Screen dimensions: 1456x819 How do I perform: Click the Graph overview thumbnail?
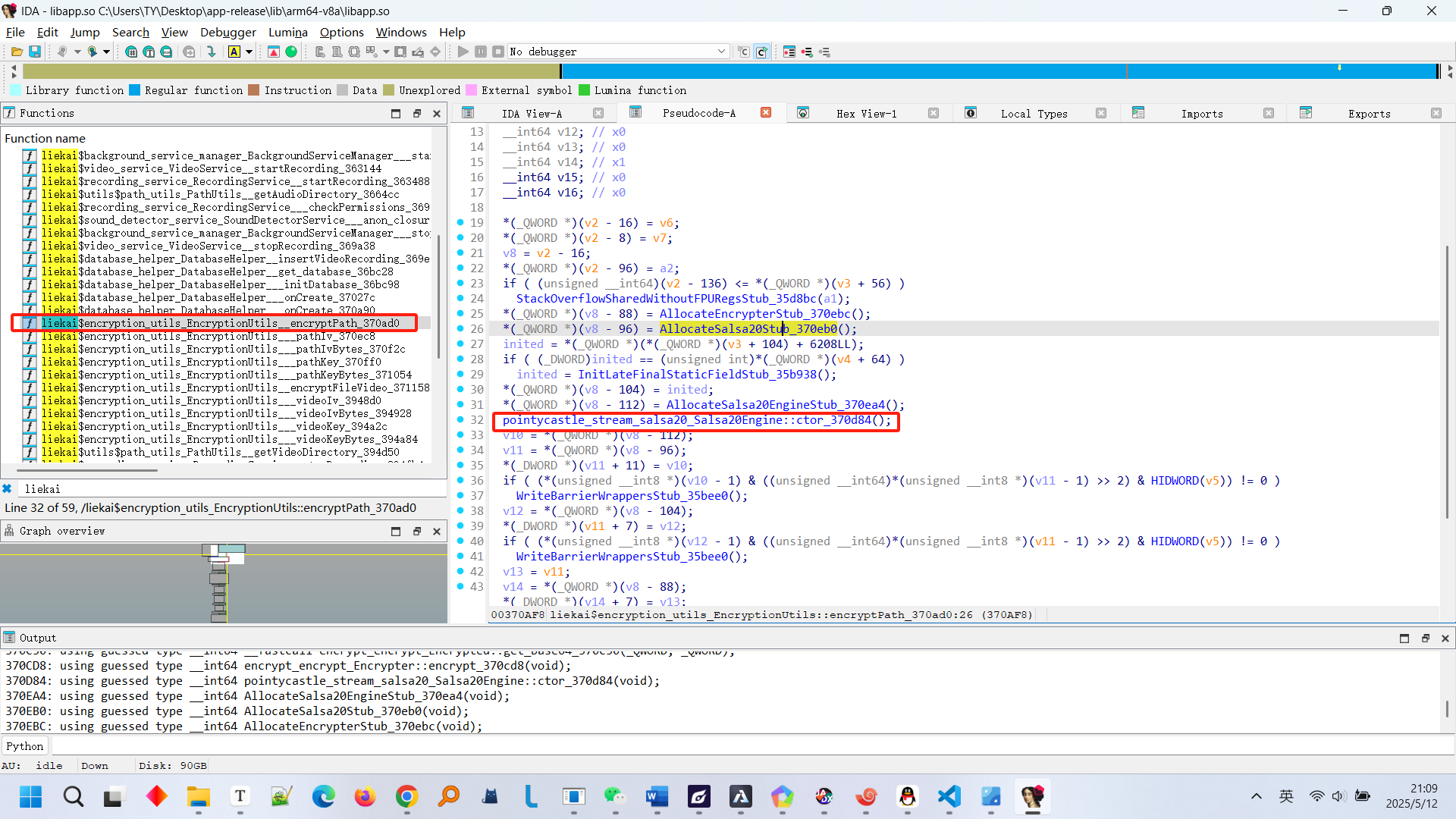coord(223,582)
